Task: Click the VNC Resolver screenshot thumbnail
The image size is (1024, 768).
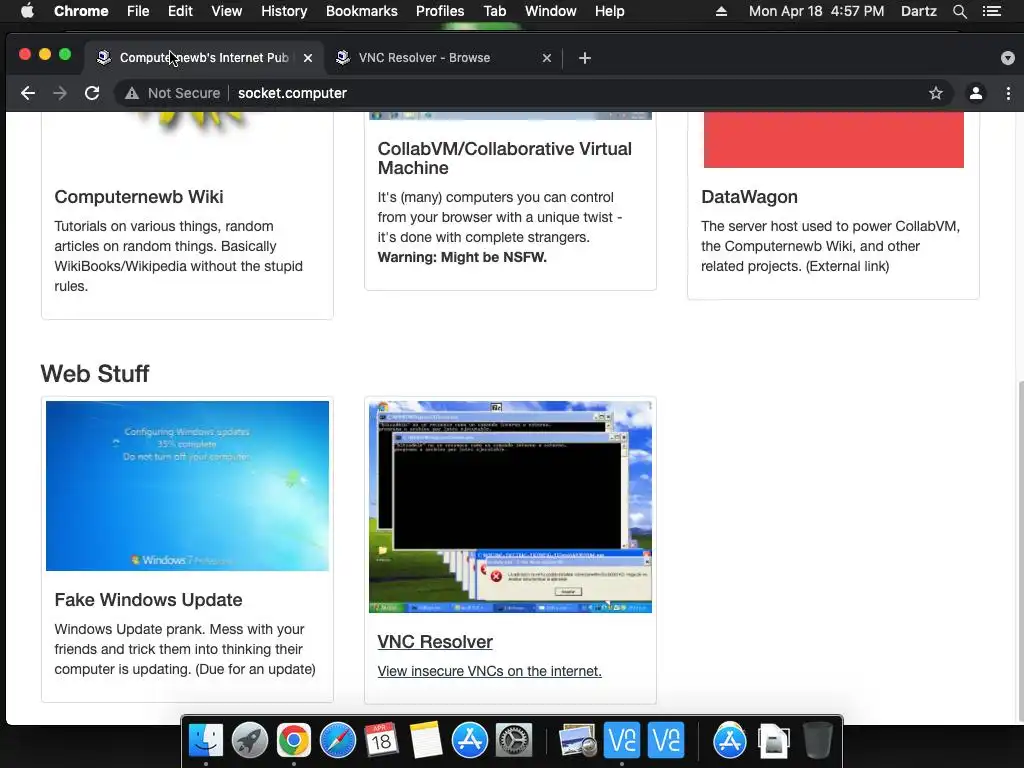Action: coord(510,507)
